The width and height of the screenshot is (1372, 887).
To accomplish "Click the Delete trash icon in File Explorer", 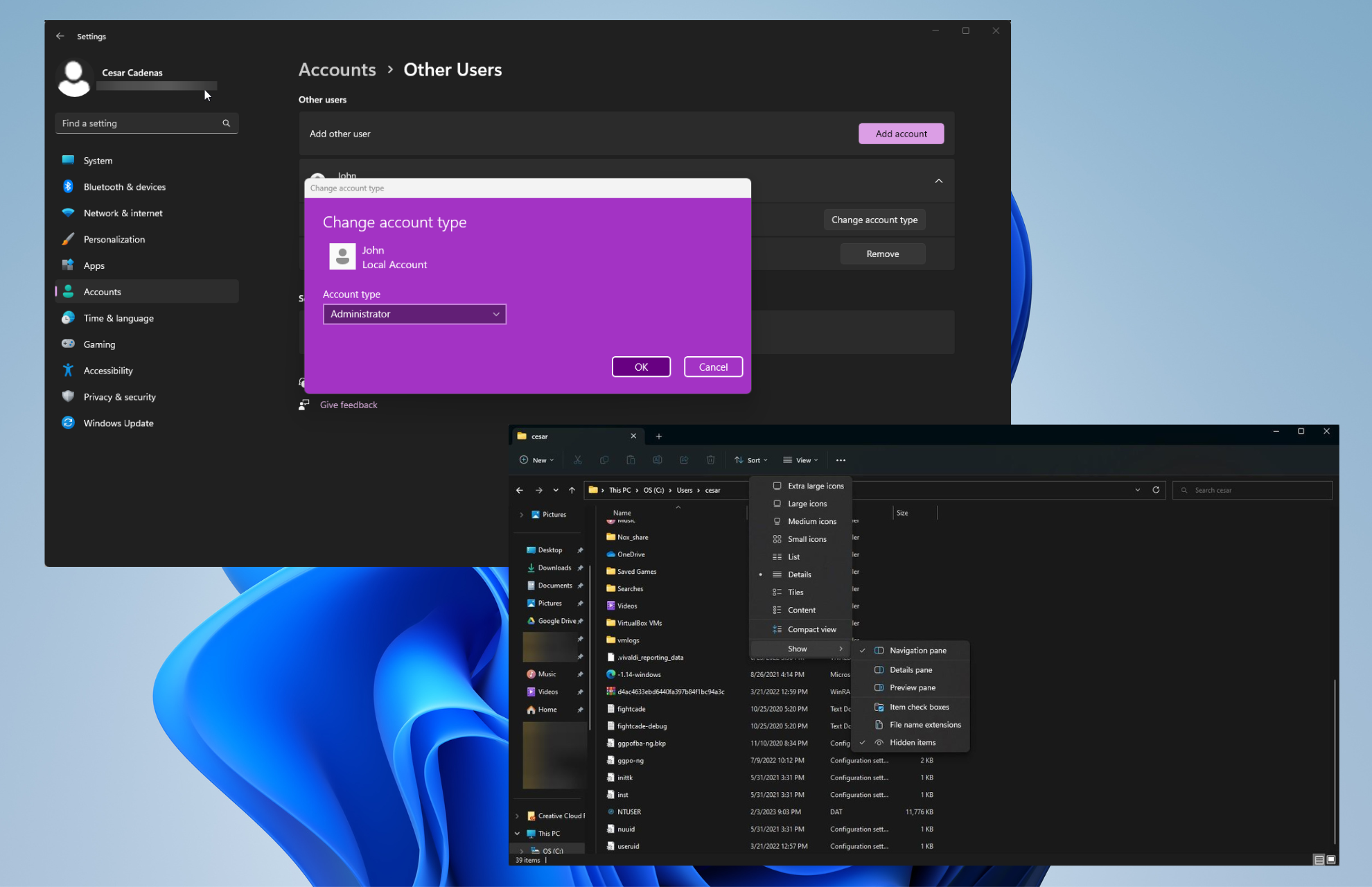I will click(x=710, y=460).
